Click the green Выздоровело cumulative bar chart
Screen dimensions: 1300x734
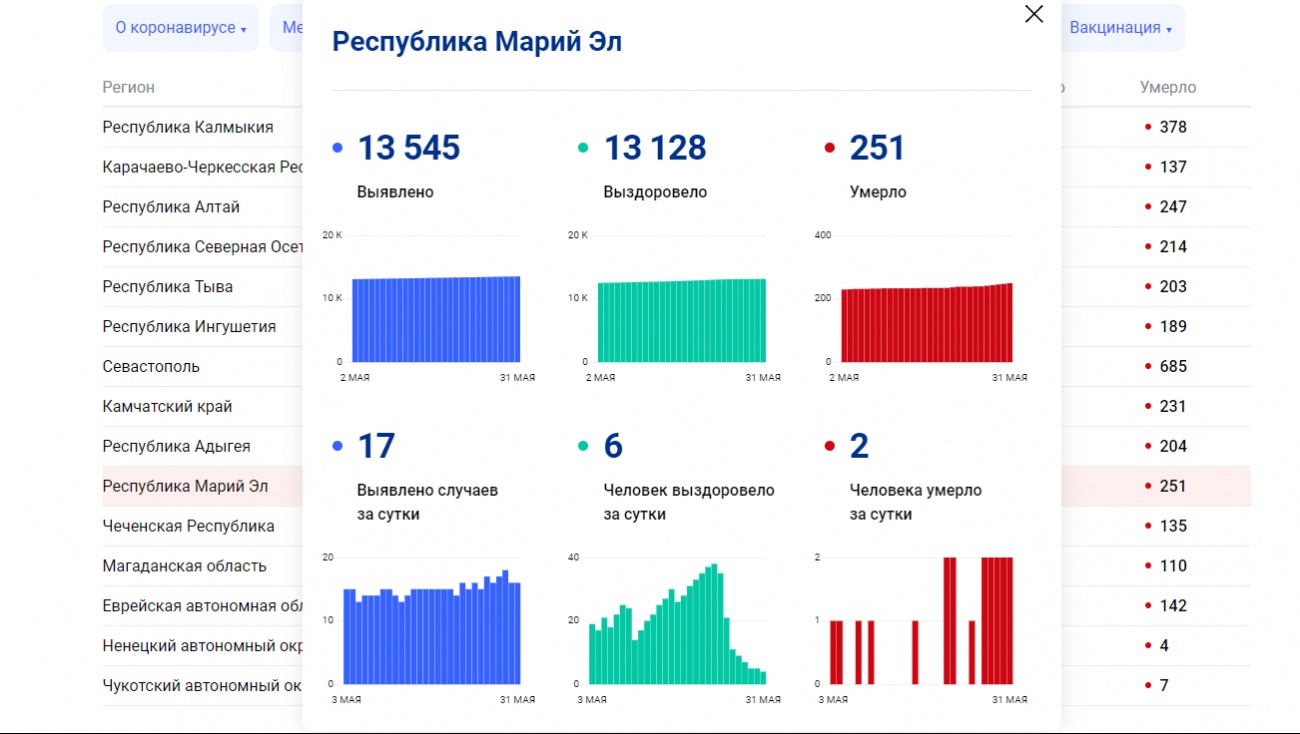pos(681,320)
